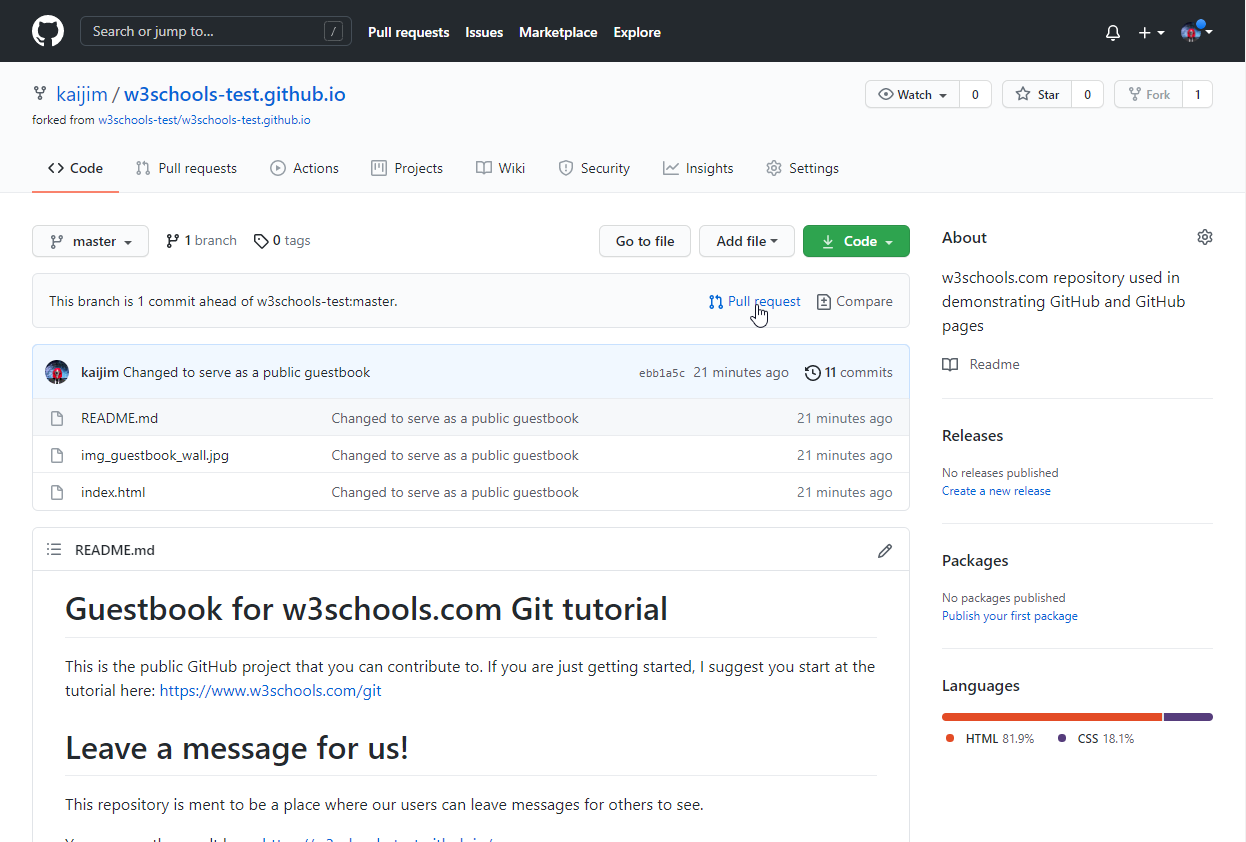Click the HTML language bar segment
The height and width of the screenshot is (842, 1246).
click(1051, 717)
